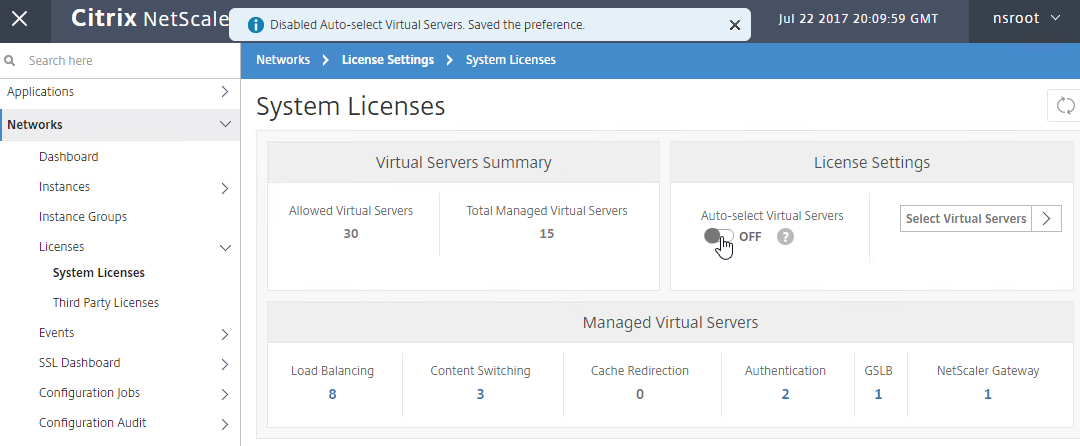Click System Licenses breadcrumb
Viewport: 1080px width, 446px height.
pyautogui.click(x=510, y=60)
